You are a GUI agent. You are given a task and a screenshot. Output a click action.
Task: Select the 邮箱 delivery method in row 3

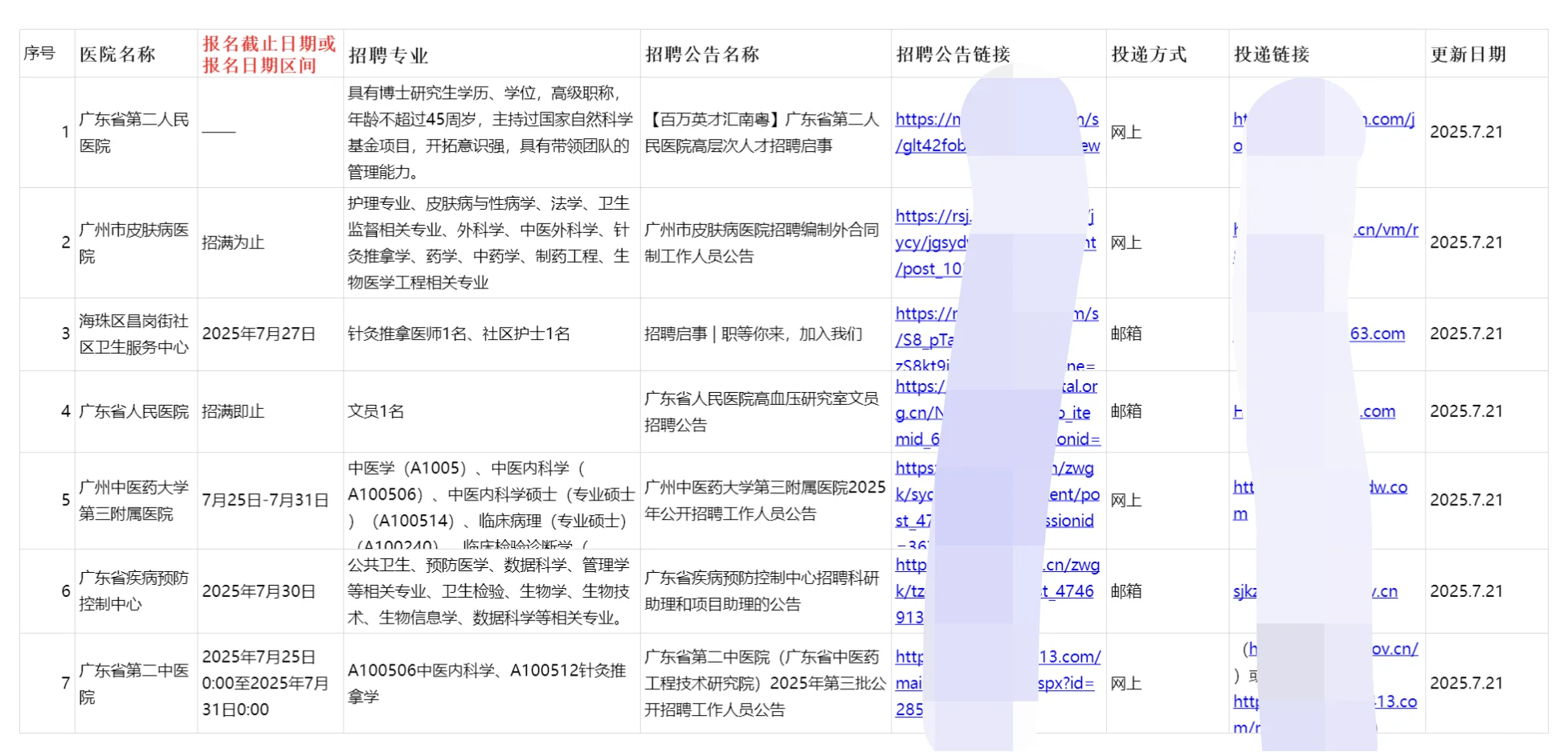click(x=1167, y=334)
